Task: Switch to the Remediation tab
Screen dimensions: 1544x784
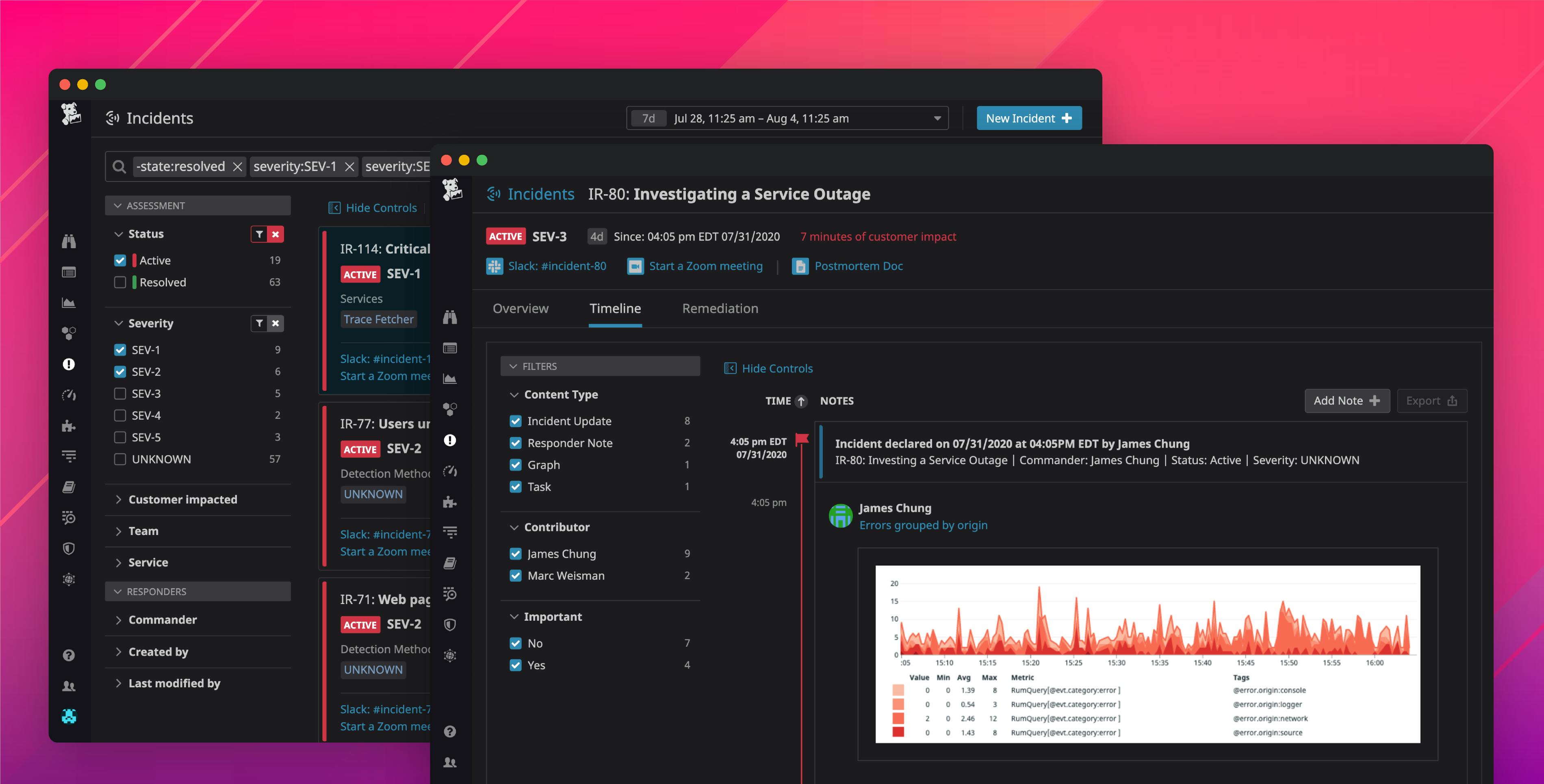Action: pos(720,309)
